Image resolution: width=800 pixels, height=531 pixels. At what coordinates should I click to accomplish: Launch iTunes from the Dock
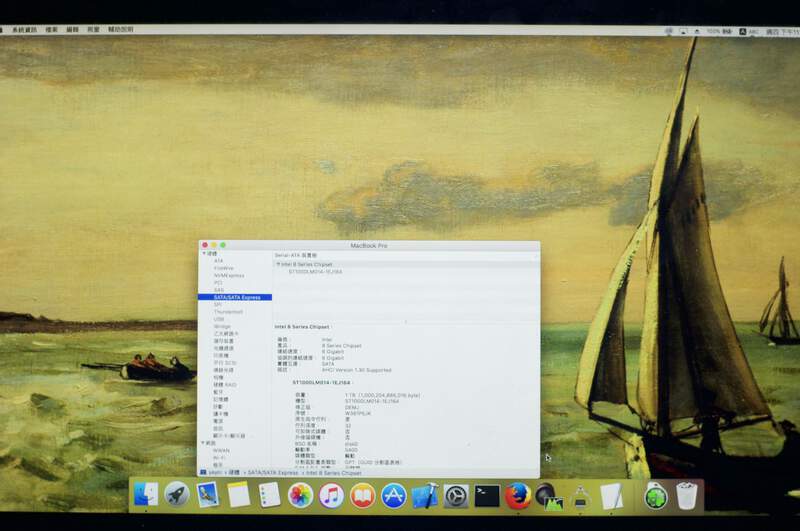tap(332, 496)
